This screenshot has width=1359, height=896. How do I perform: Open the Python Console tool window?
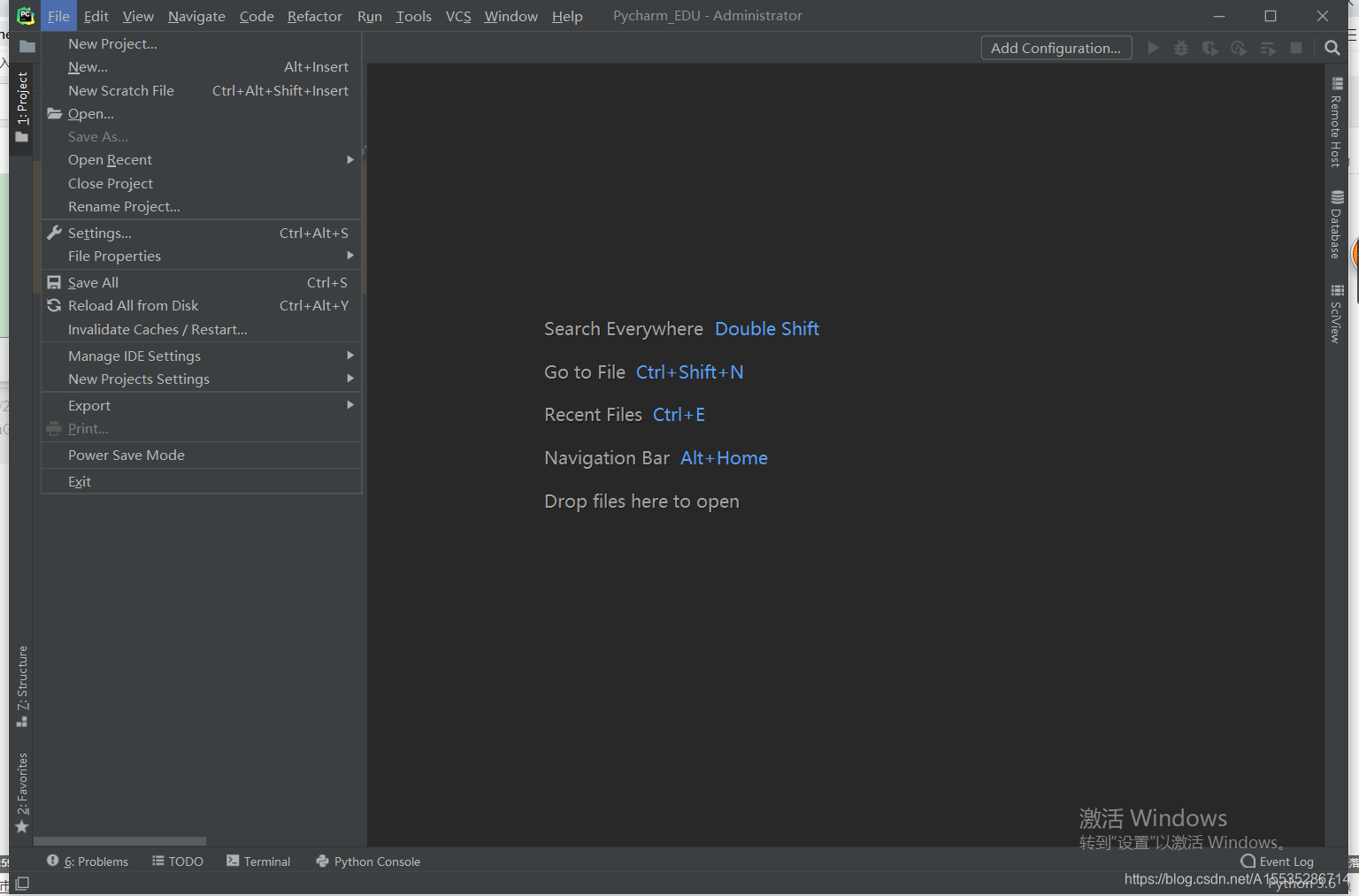(x=368, y=862)
